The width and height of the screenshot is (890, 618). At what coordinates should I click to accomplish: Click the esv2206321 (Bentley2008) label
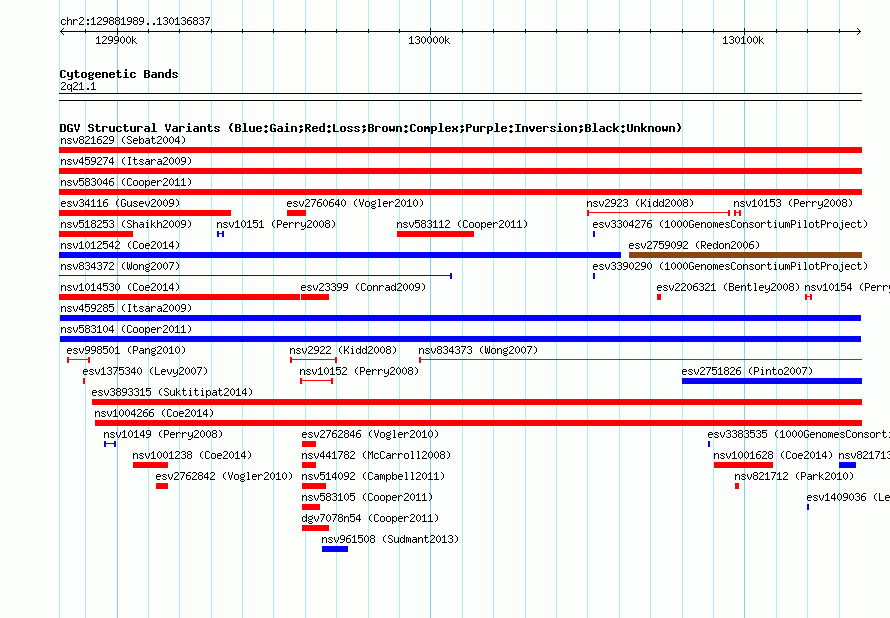click(728, 287)
